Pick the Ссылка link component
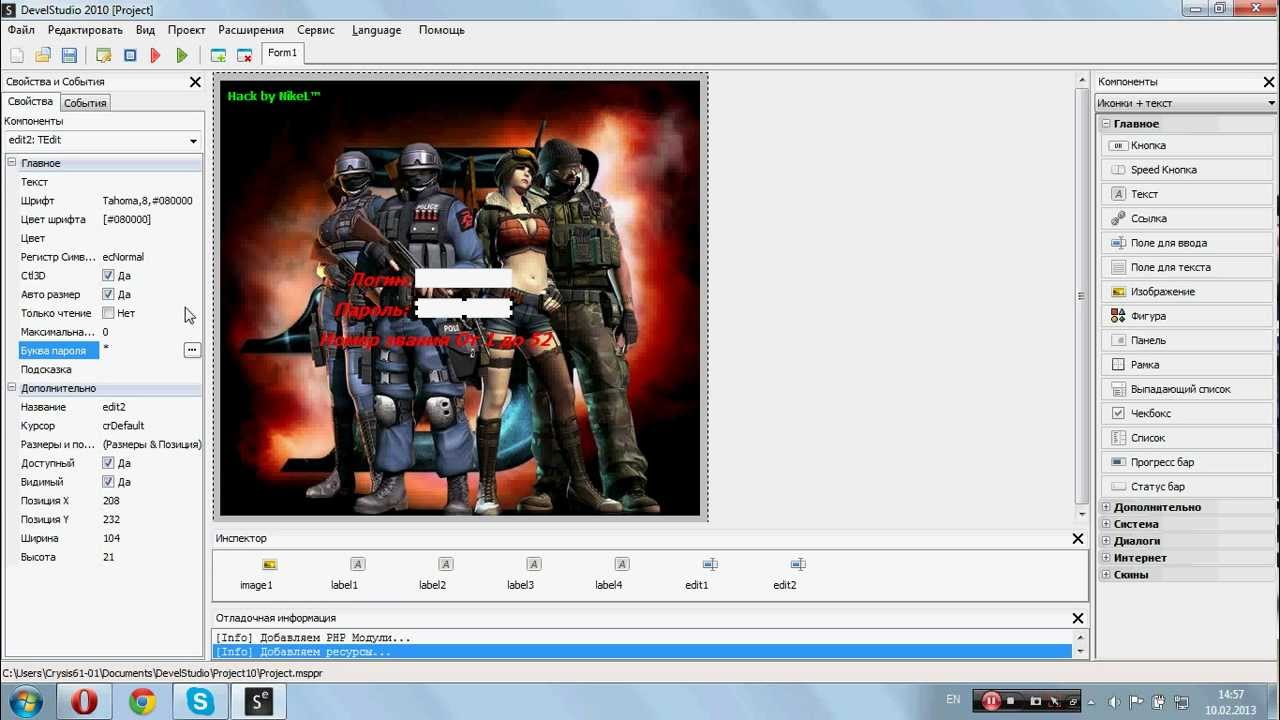The width and height of the screenshot is (1280, 720). click(x=1189, y=218)
